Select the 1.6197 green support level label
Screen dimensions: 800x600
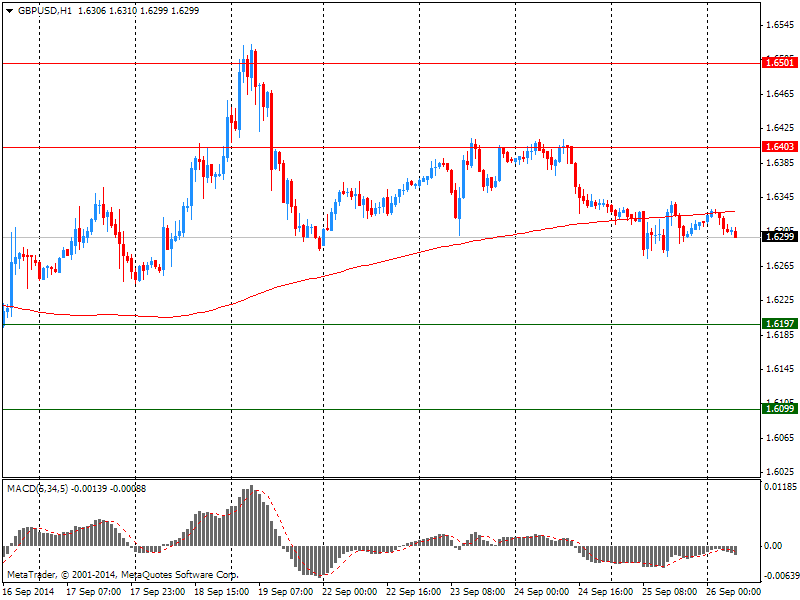(x=780, y=323)
